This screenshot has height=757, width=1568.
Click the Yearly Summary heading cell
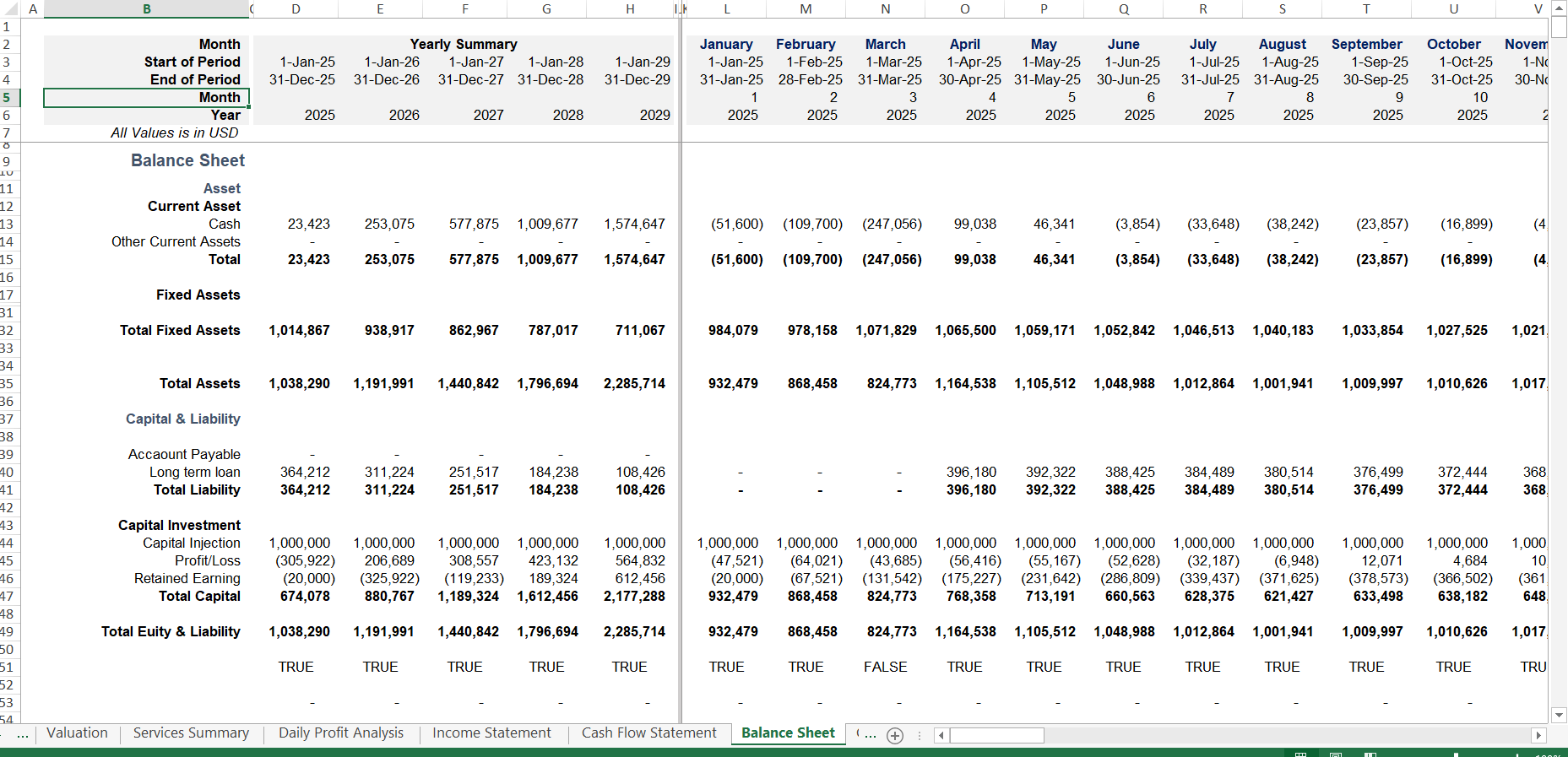point(464,44)
